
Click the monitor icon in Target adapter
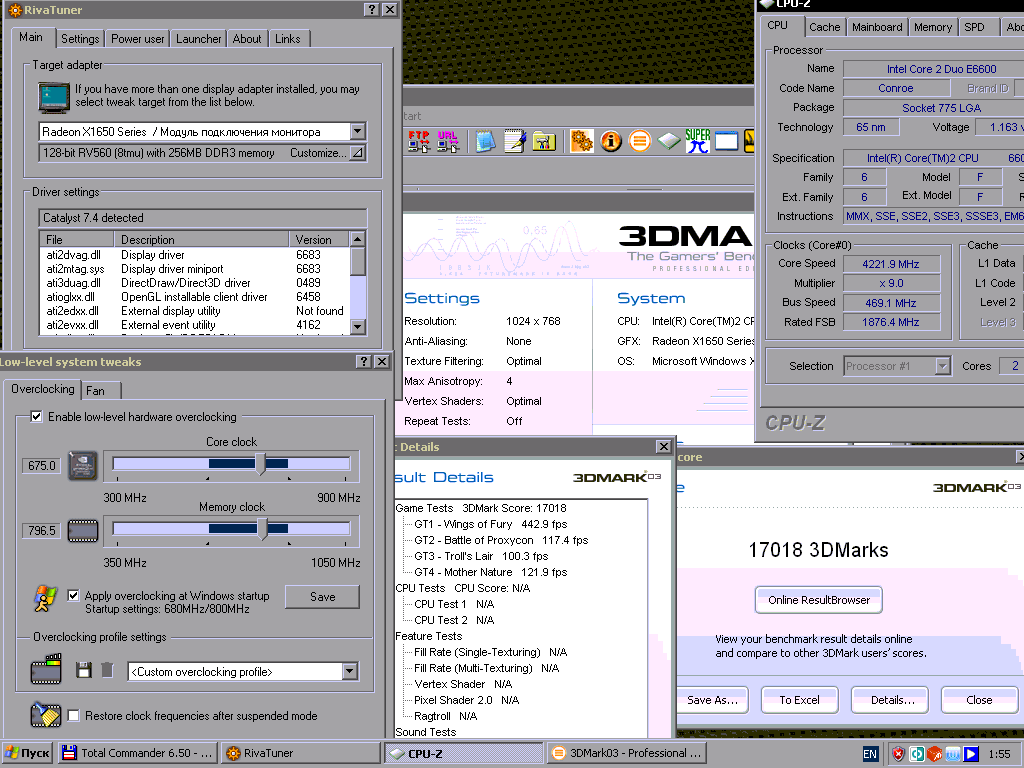pyautogui.click(x=54, y=97)
